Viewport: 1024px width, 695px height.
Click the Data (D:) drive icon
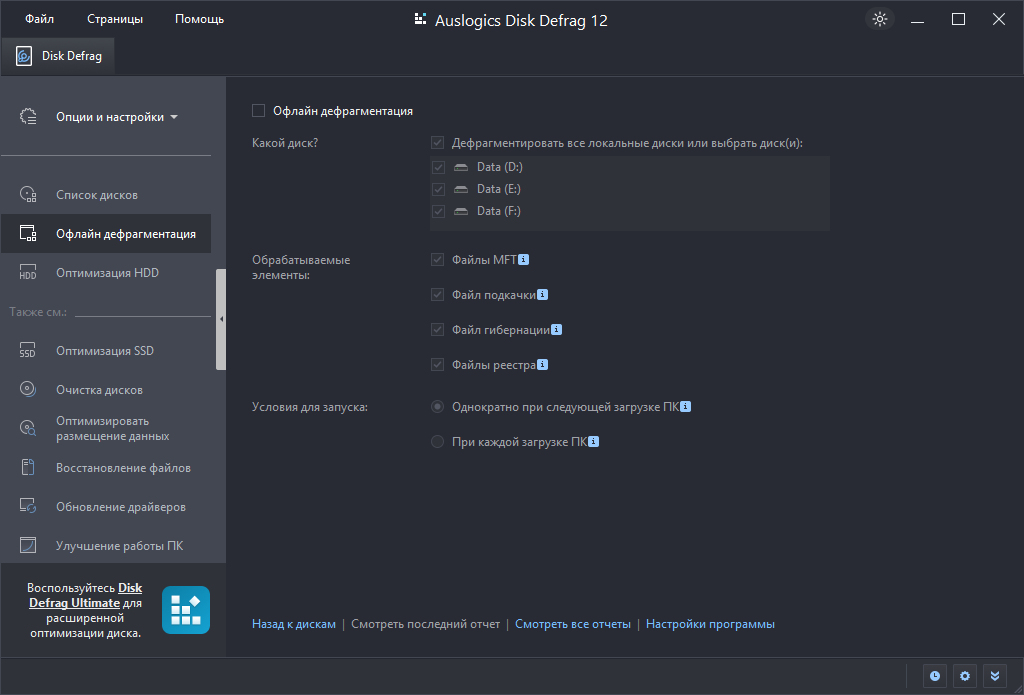pos(461,167)
